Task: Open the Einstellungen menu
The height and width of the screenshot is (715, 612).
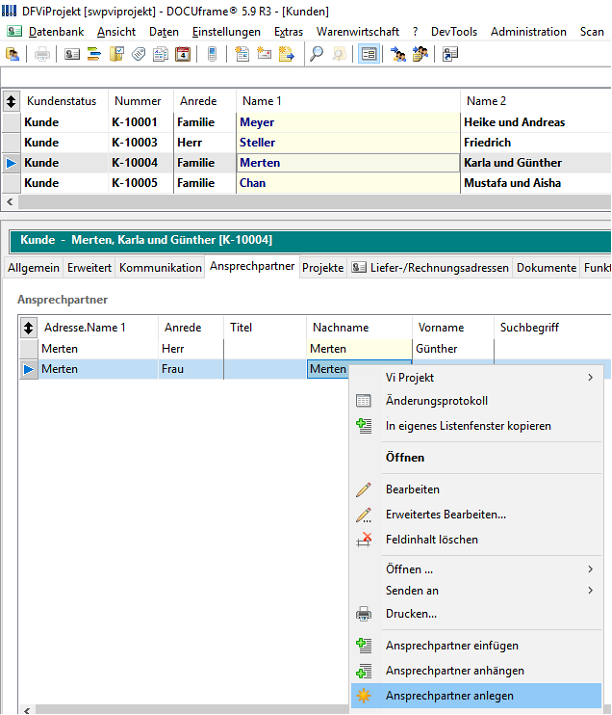Action: pyautogui.click(x=226, y=32)
